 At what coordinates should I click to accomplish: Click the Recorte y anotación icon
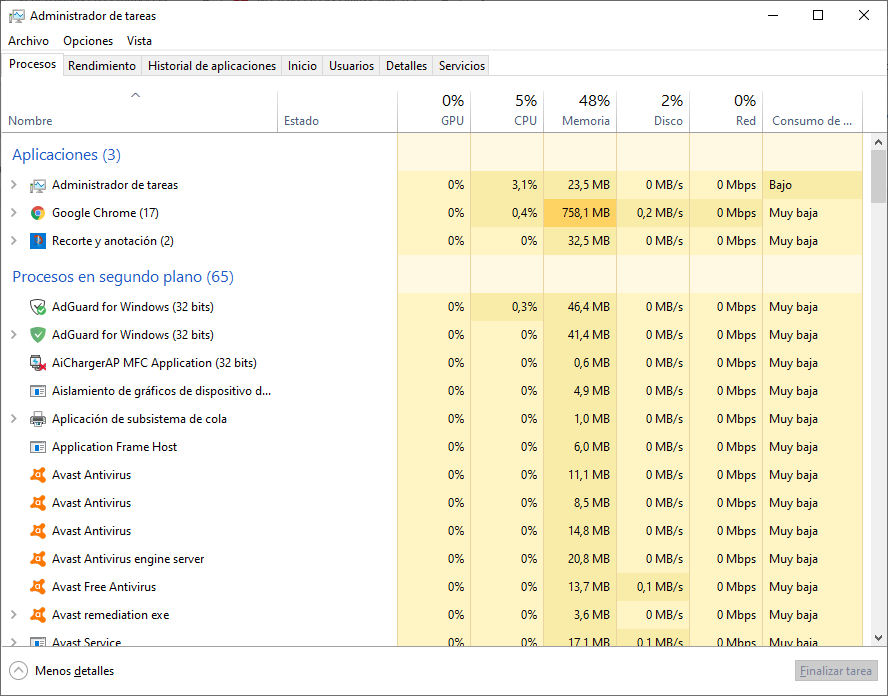37,241
